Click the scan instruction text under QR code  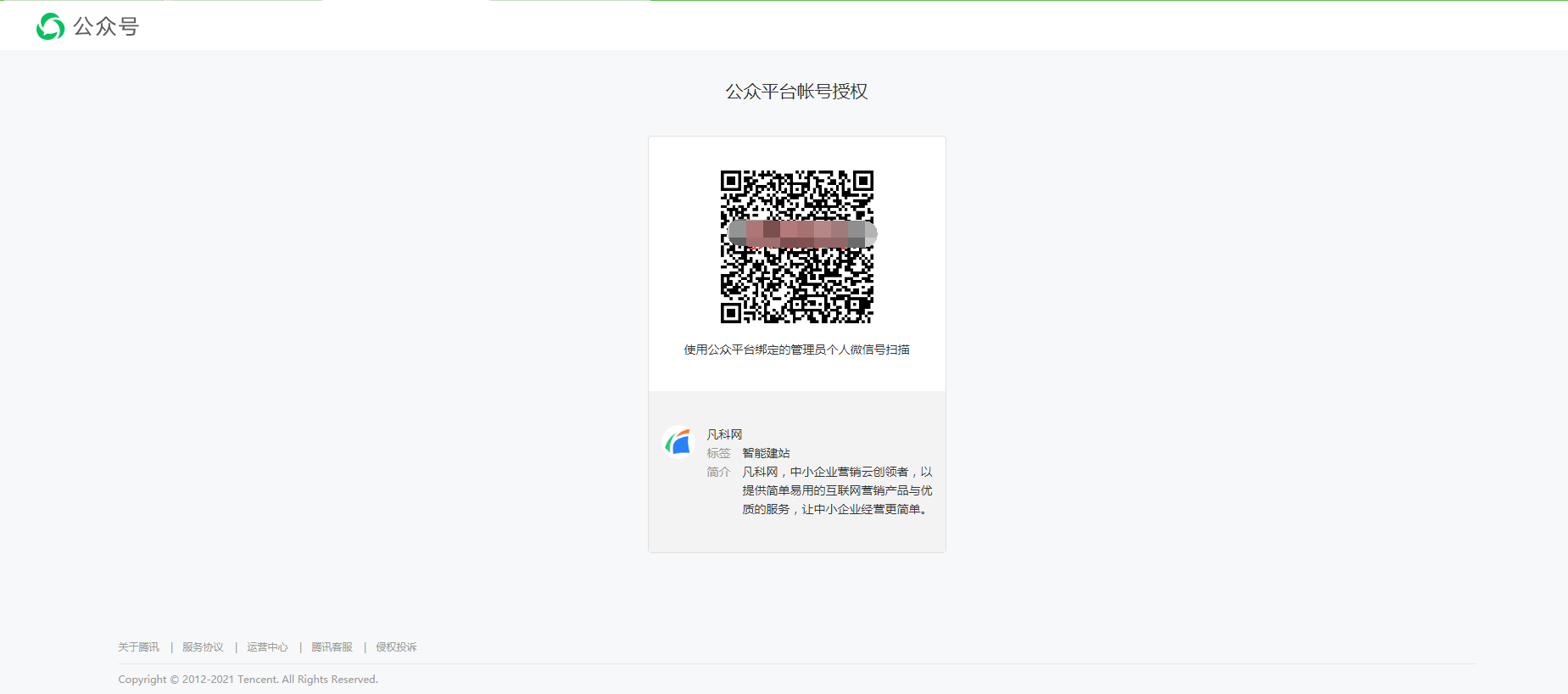(796, 350)
